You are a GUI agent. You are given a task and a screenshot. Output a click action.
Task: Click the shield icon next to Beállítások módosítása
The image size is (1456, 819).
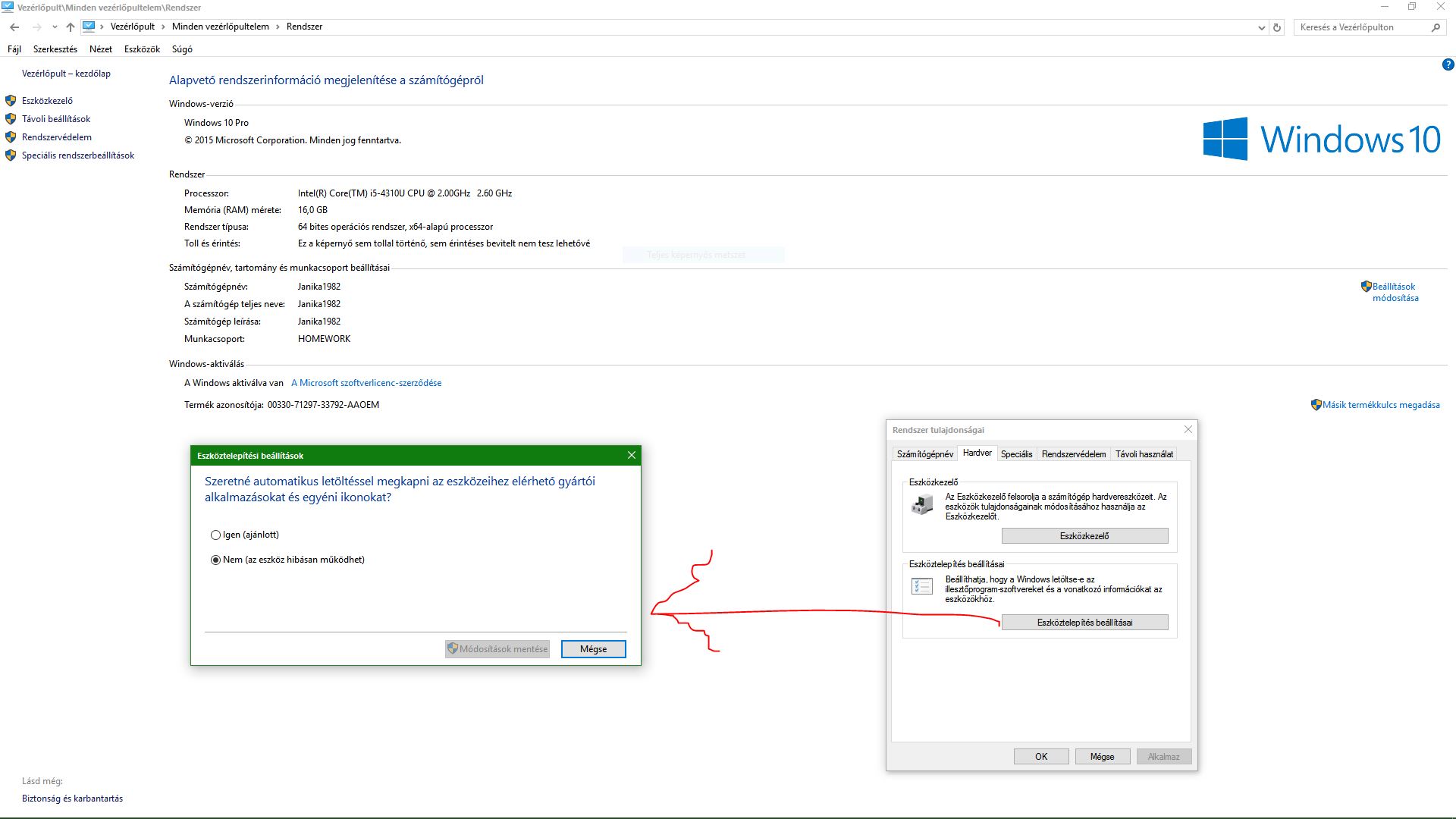(1366, 287)
